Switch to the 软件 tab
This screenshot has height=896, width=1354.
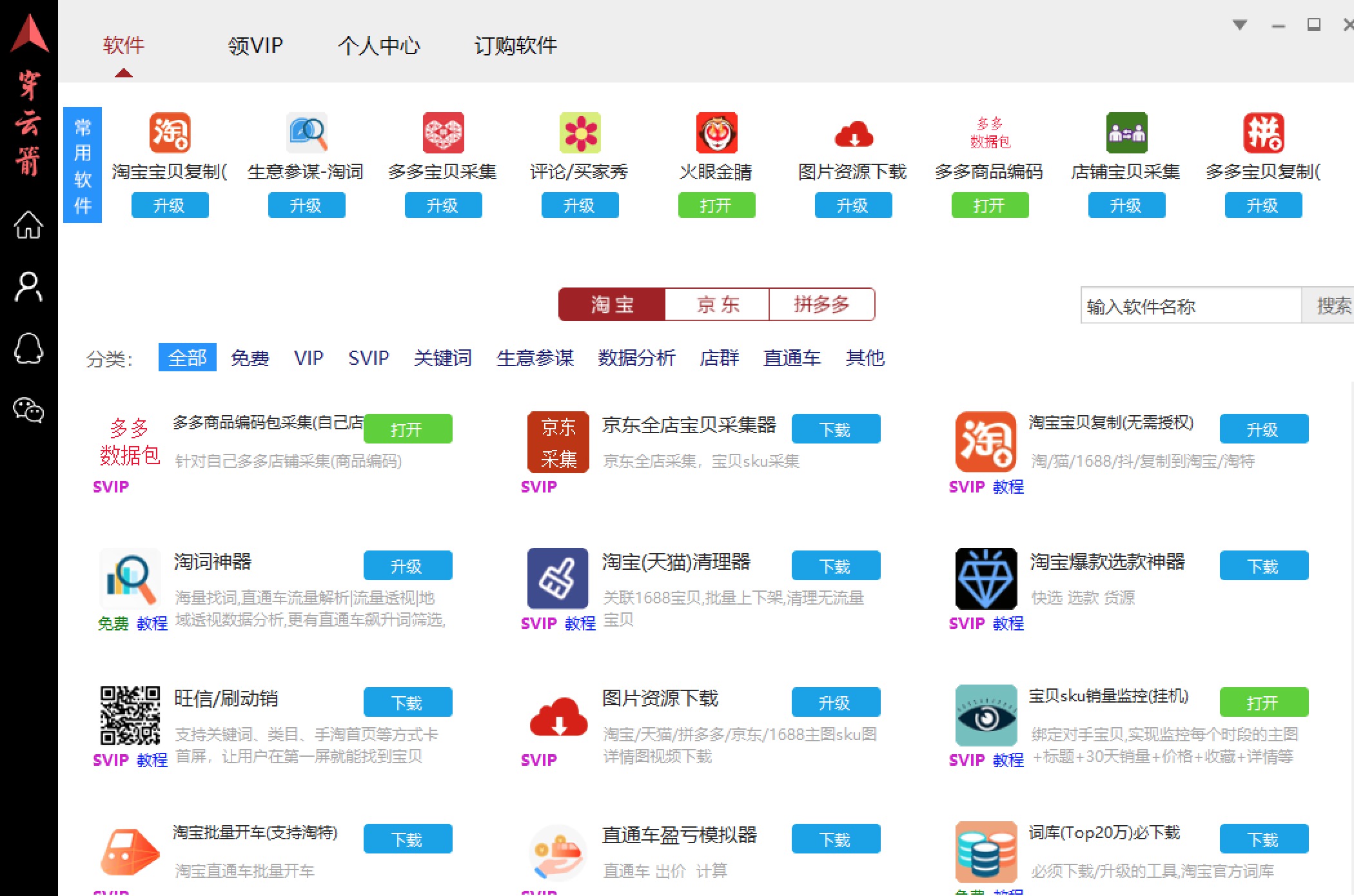click(x=124, y=45)
